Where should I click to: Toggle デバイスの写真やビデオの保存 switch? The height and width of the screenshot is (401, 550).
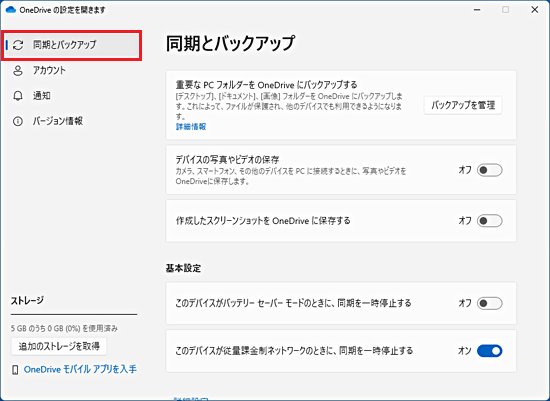[490, 170]
